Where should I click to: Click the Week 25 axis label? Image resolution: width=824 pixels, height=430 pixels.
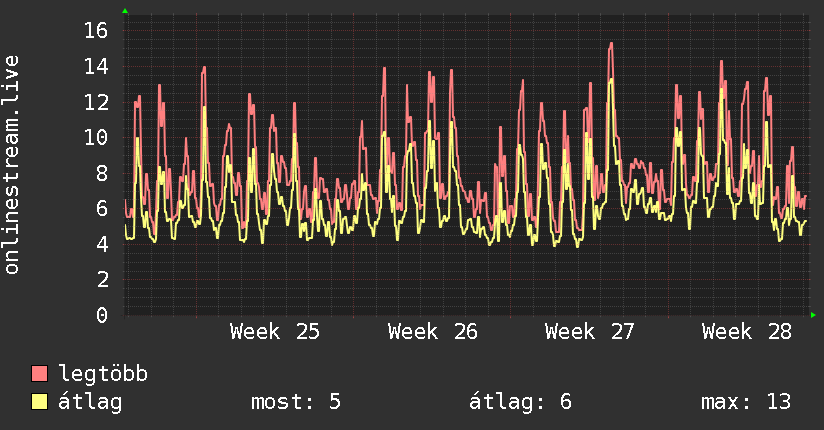274,332
